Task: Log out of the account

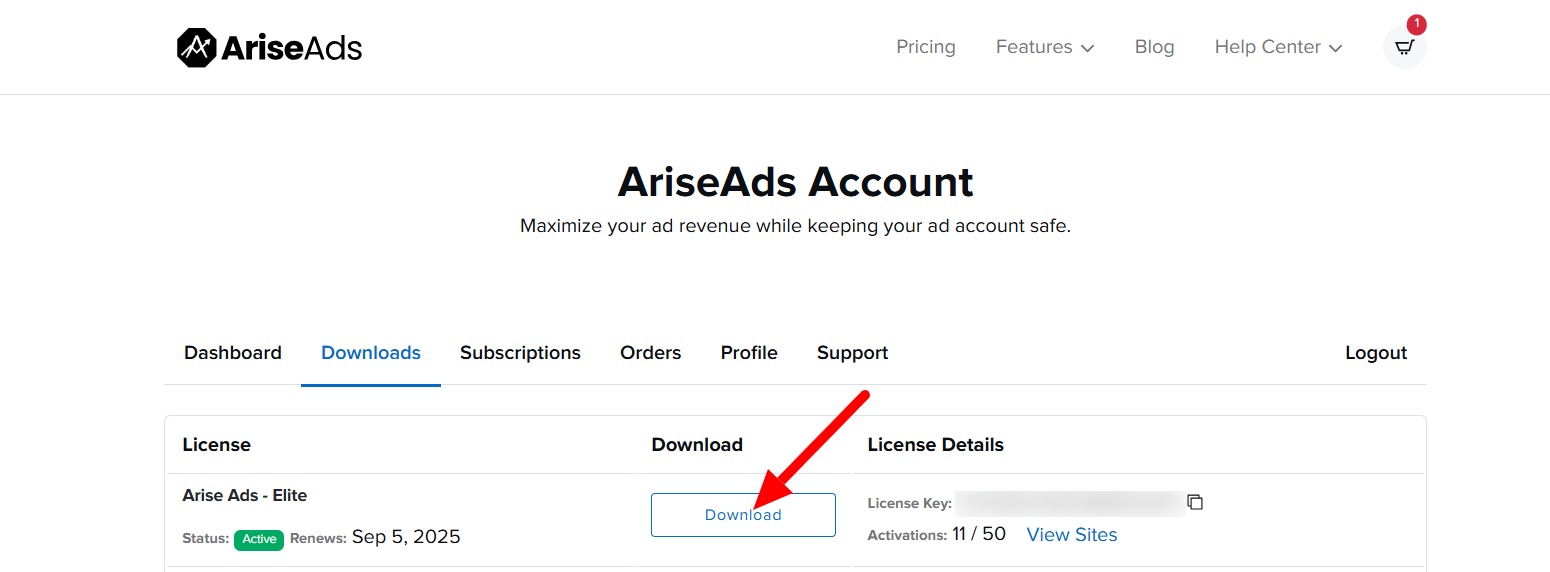Action: click(1375, 353)
